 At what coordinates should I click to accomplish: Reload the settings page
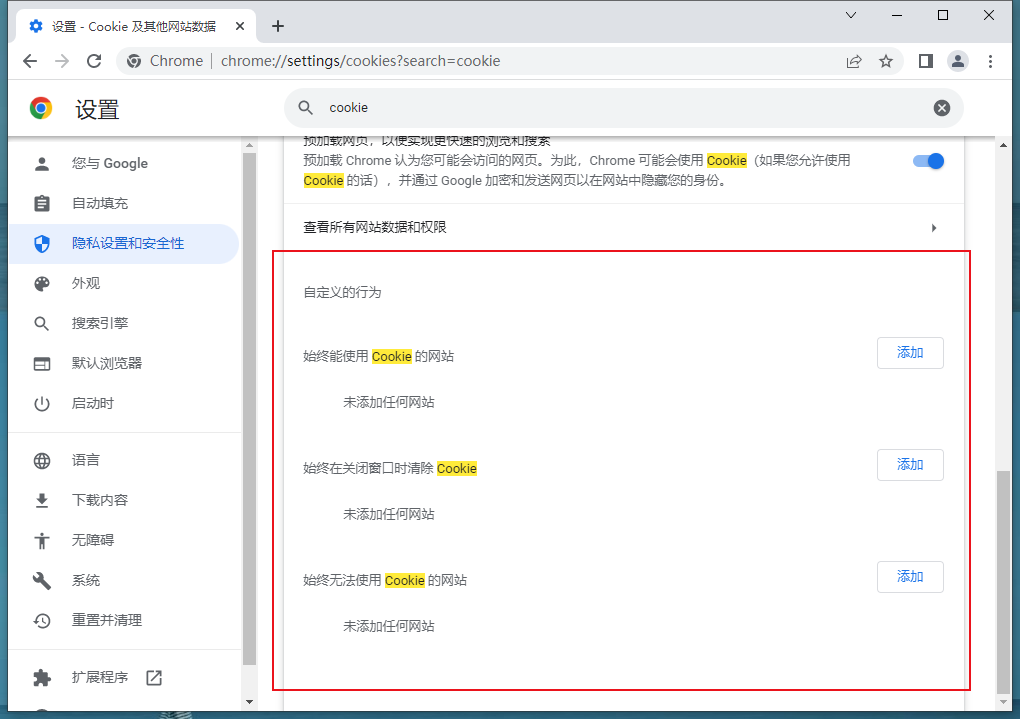tap(94, 61)
